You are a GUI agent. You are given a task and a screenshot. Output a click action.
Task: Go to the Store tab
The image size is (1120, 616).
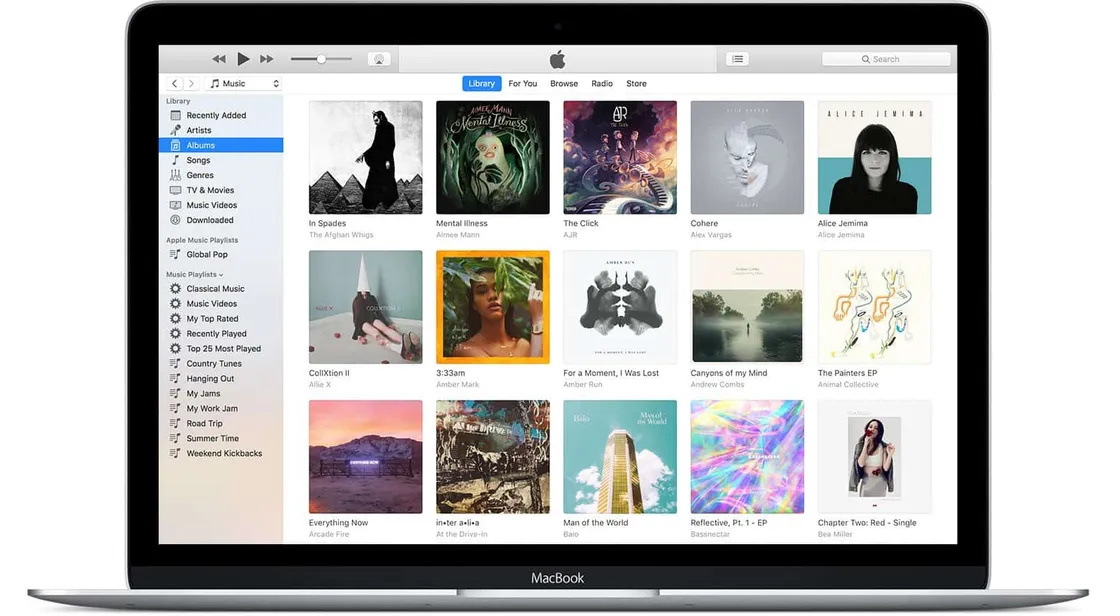pos(636,83)
